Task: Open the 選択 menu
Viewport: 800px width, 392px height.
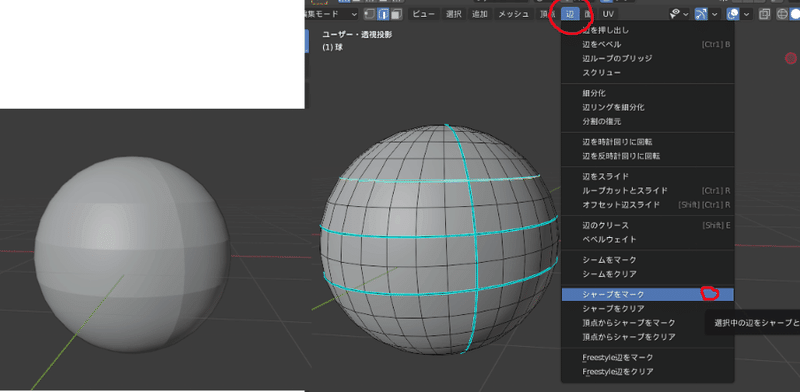Action: pos(454,14)
